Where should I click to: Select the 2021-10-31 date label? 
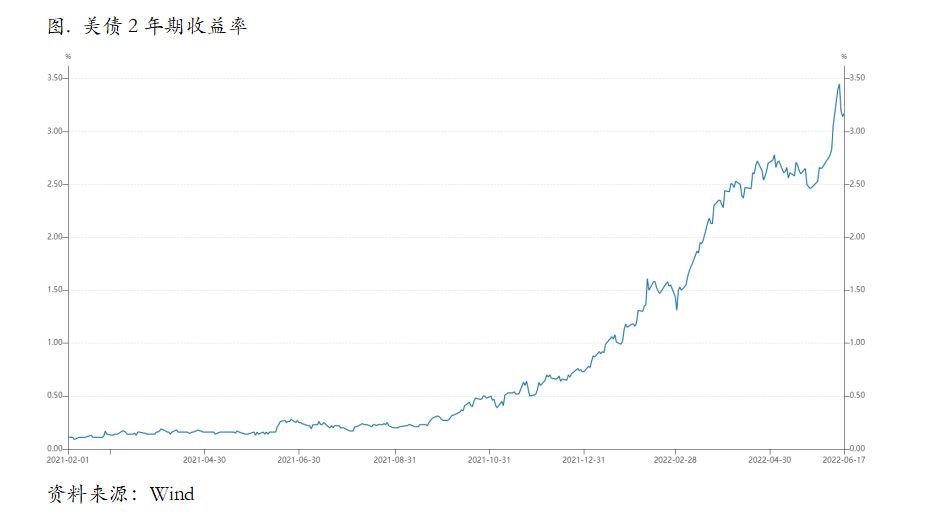point(490,460)
